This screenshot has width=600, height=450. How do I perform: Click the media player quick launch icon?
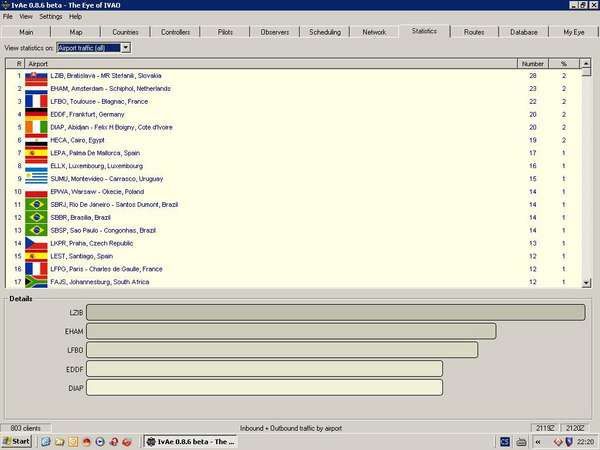[x=100, y=442]
